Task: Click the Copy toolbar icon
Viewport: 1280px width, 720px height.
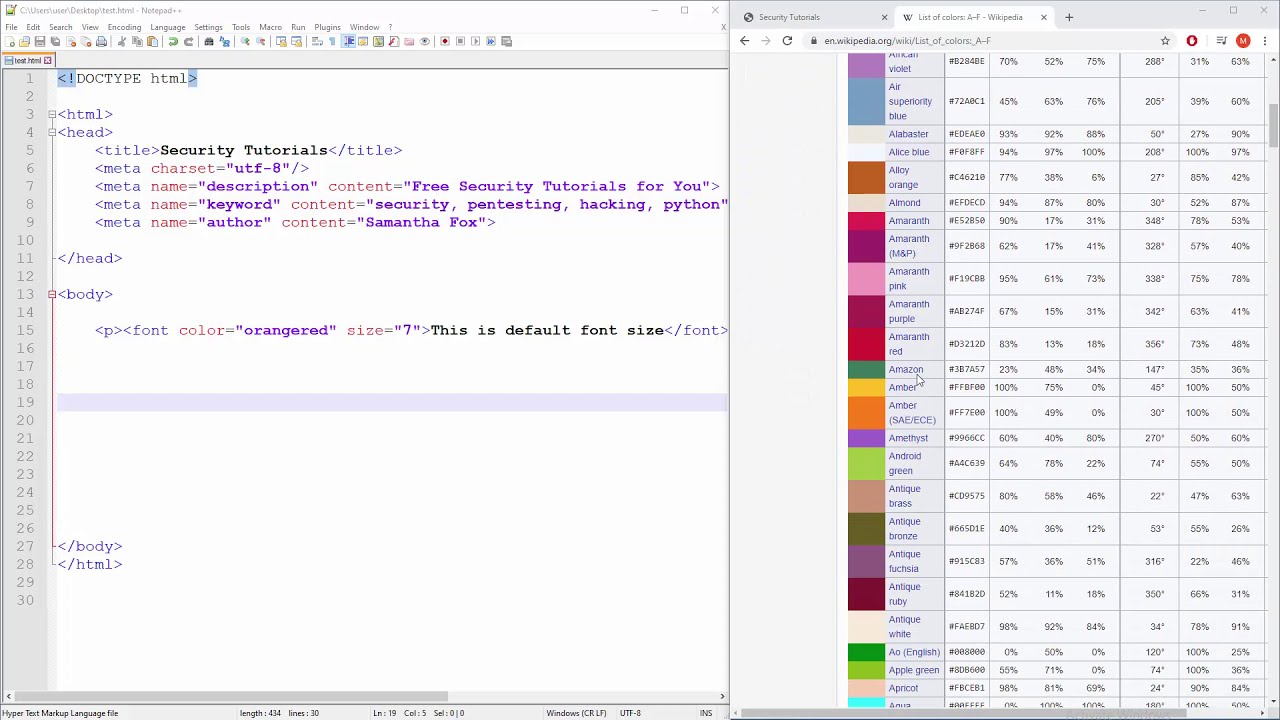Action: coord(137,41)
